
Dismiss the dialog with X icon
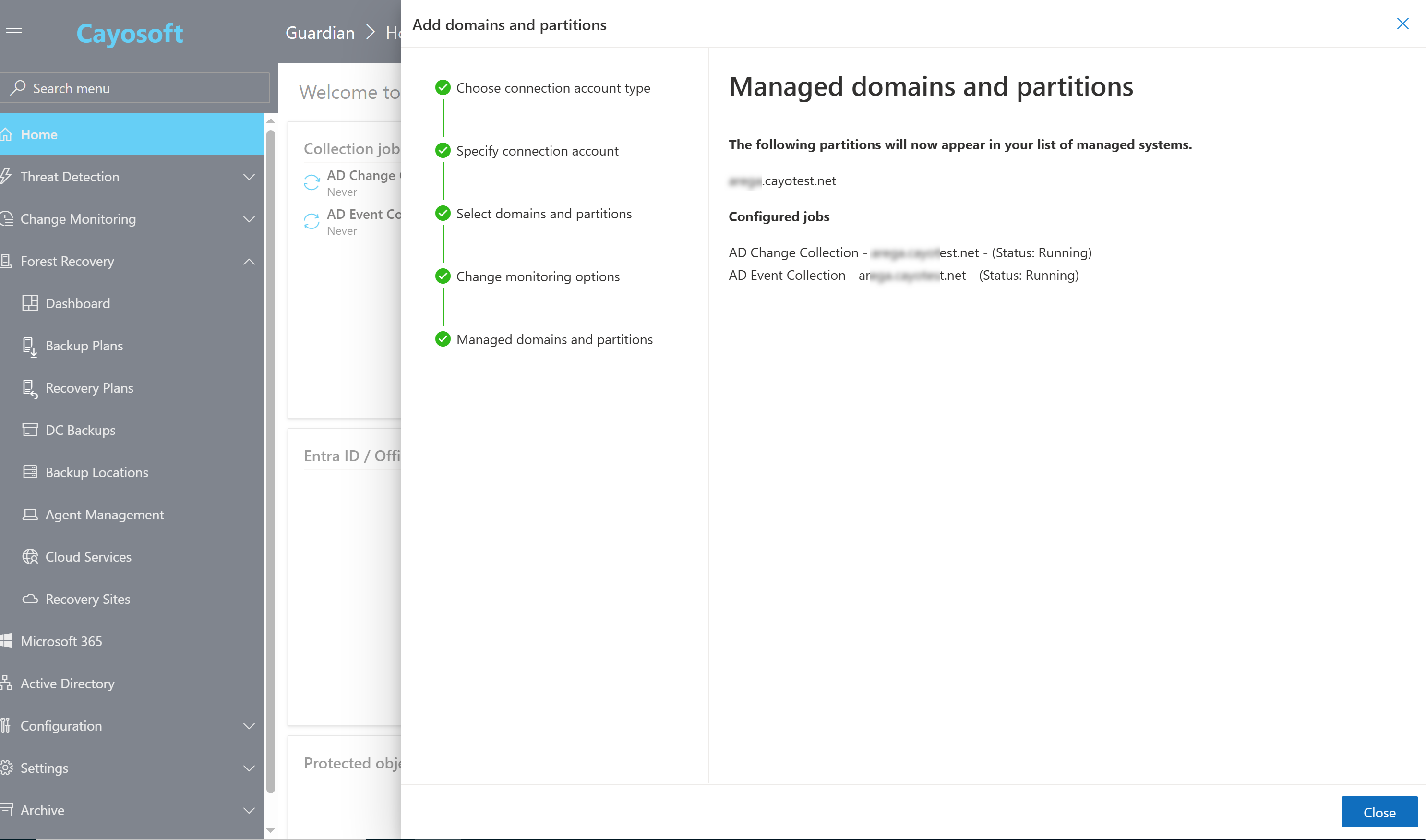(x=1402, y=24)
